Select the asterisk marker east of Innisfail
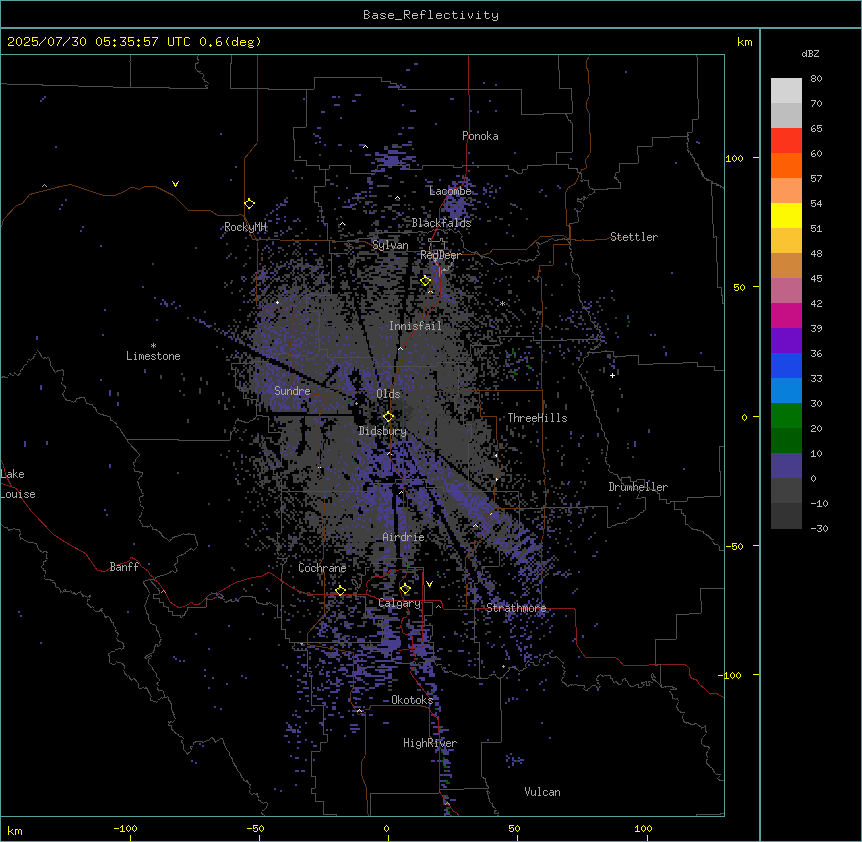The image size is (862, 842). 502,303
